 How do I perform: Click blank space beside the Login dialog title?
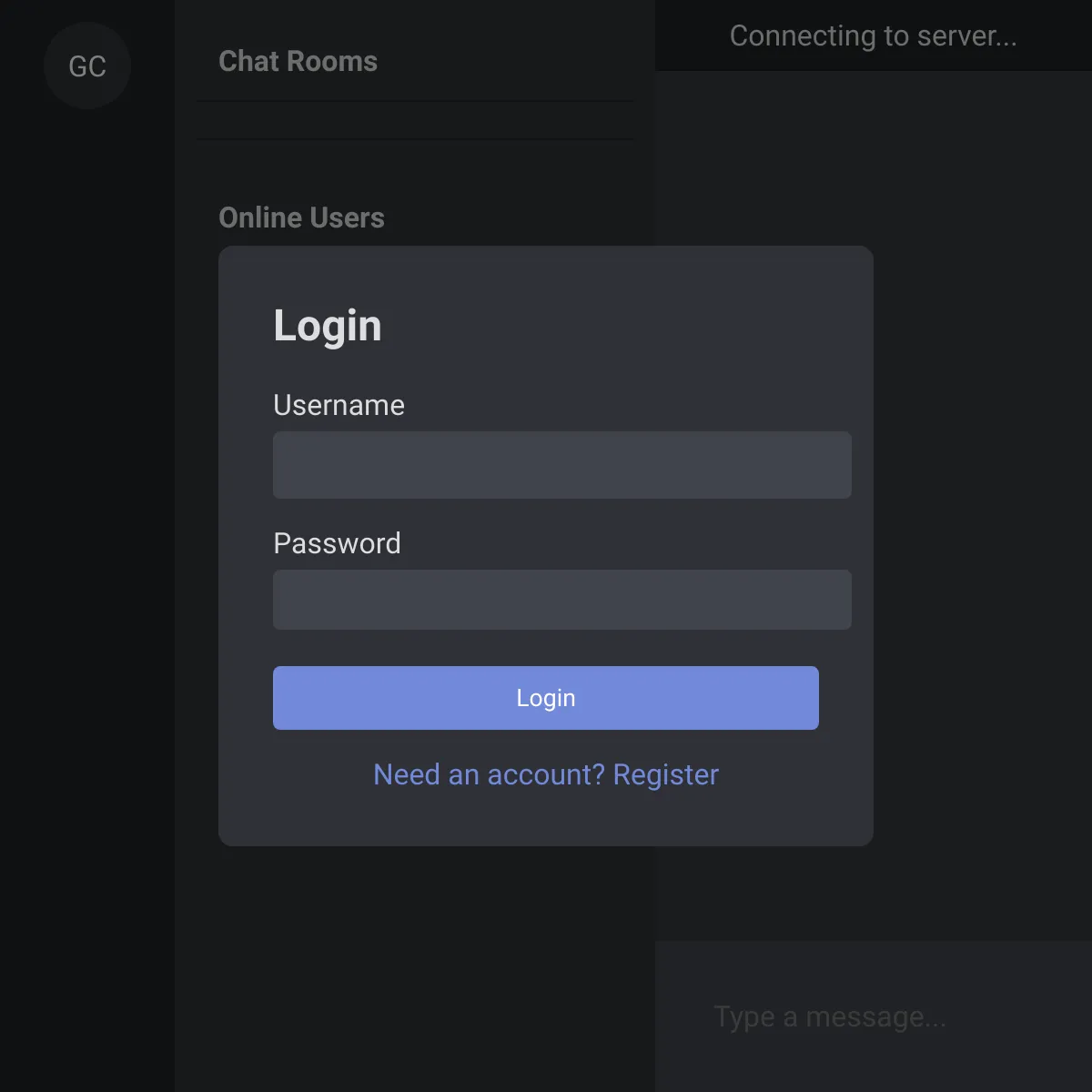click(619, 326)
